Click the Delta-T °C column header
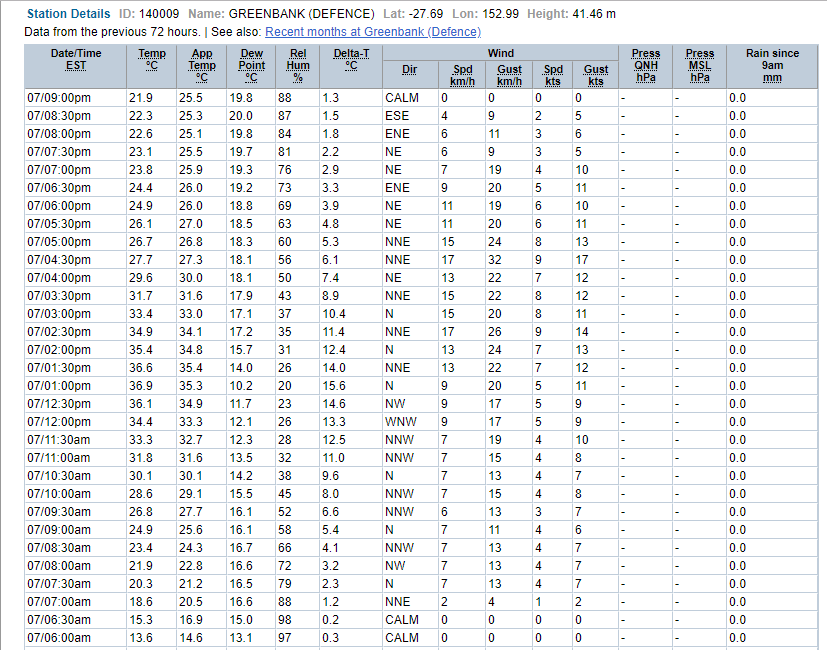827x650 pixels. 350,60
